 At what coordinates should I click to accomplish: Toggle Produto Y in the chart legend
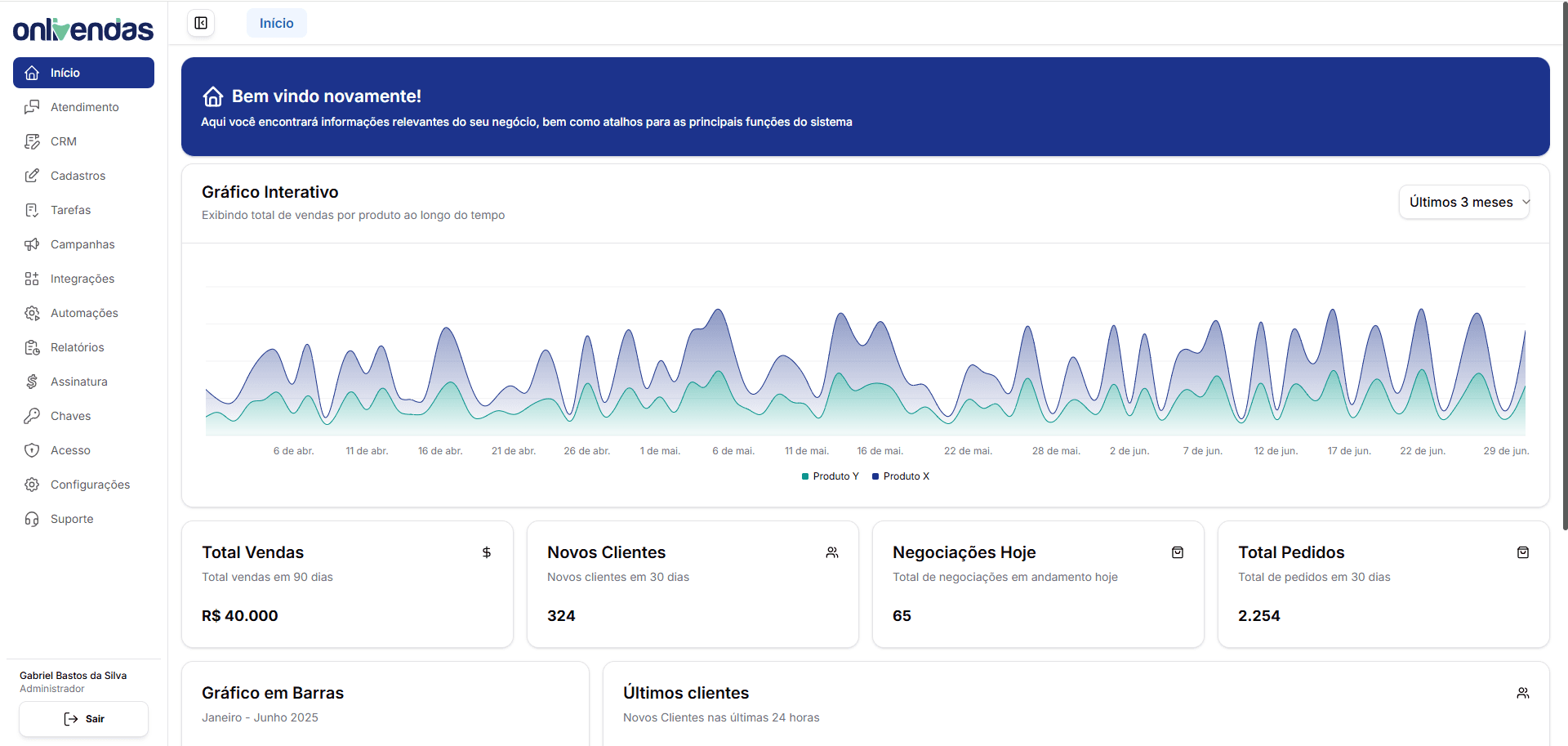tap(830, 476)
